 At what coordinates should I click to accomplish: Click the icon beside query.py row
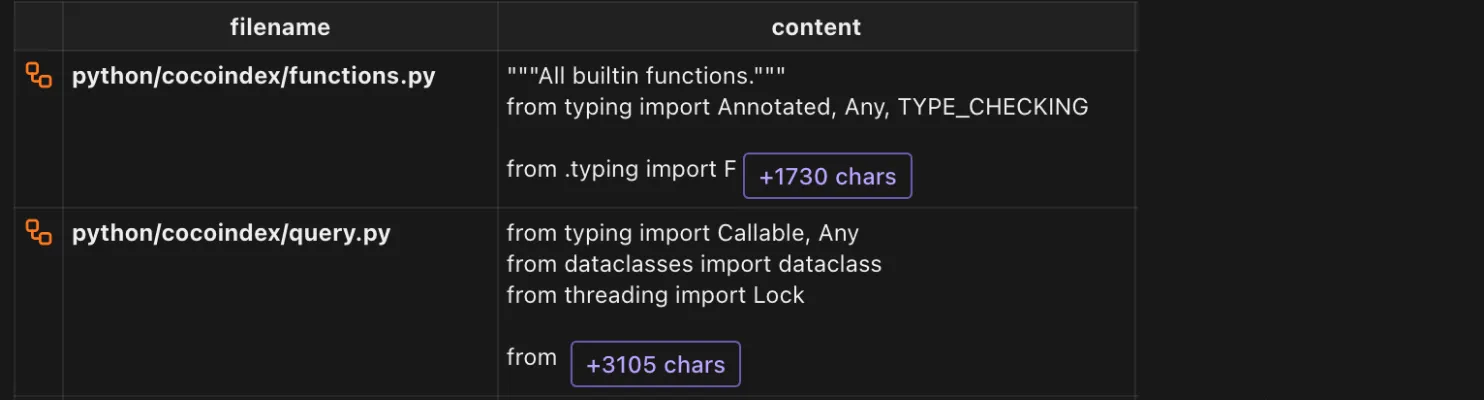click(38, 233)
